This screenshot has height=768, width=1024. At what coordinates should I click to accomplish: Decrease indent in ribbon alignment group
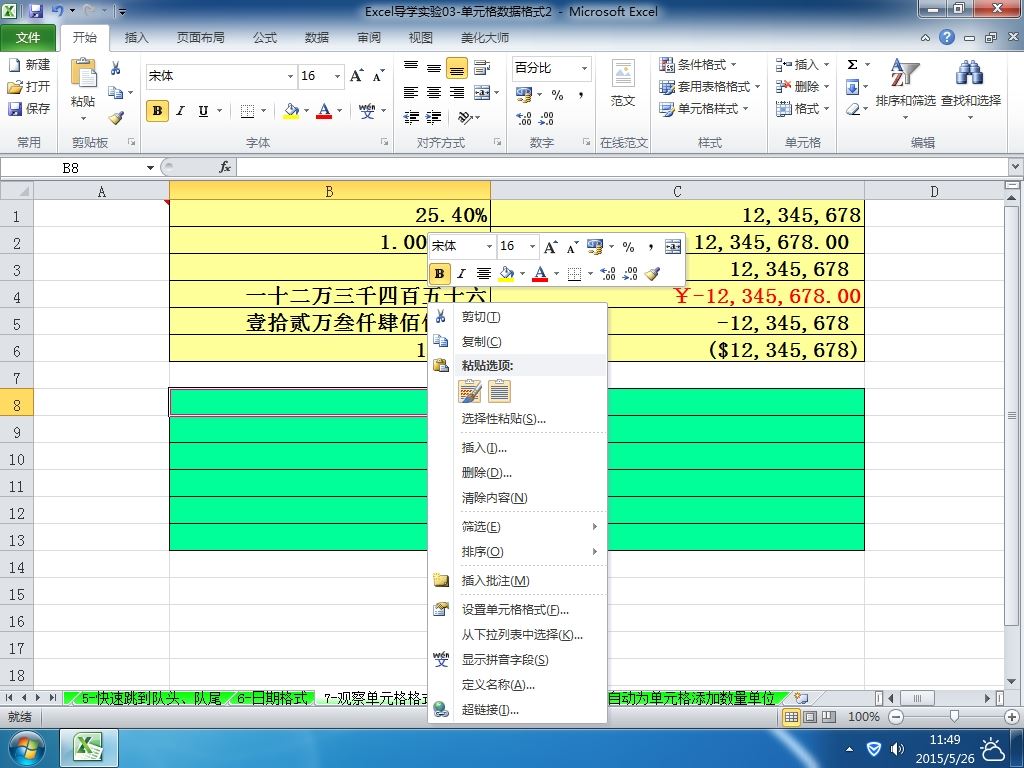[411, 118]
